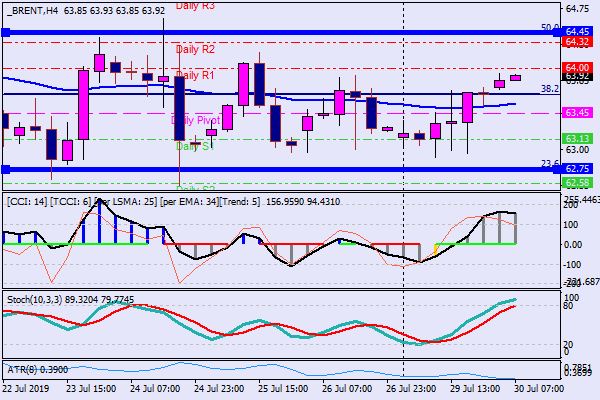Click the _BRENT,H4 chart title

click(30, 9)
